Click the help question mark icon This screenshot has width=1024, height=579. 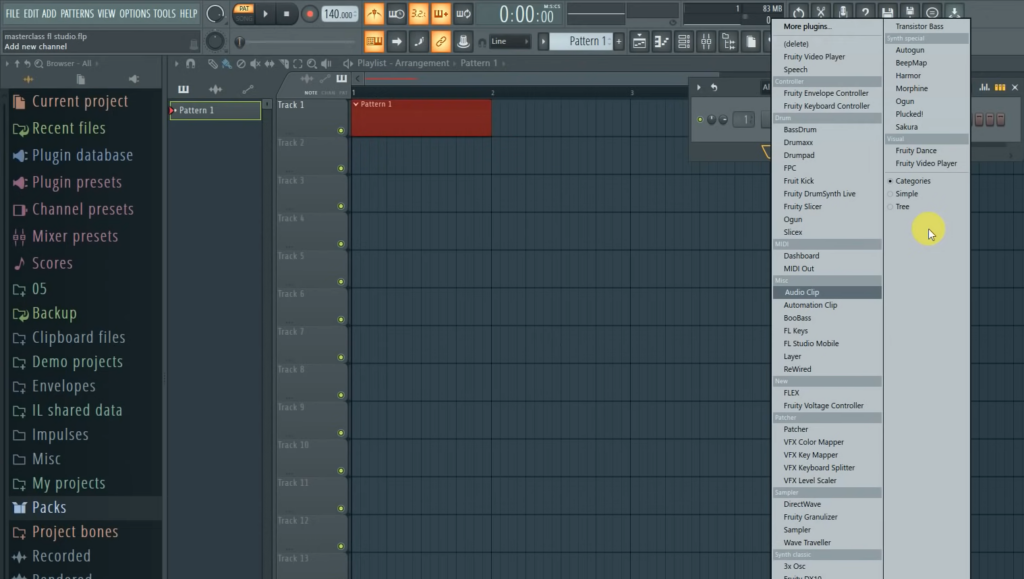pyautogui.click(x=866, y=12)
